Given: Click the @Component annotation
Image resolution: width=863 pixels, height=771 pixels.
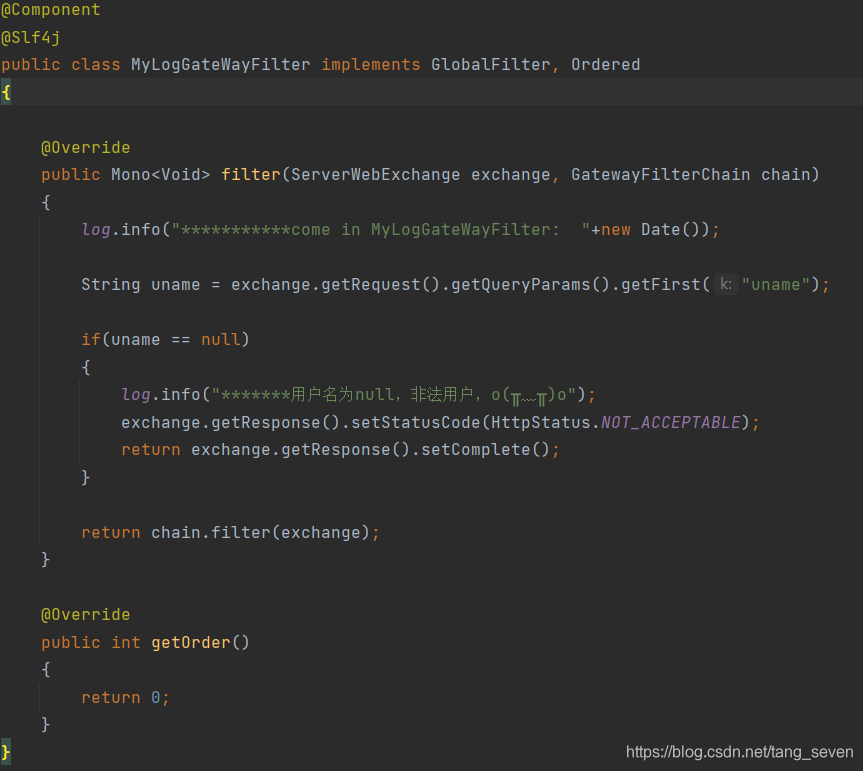Looking at the screenshot, I should 51,10.
